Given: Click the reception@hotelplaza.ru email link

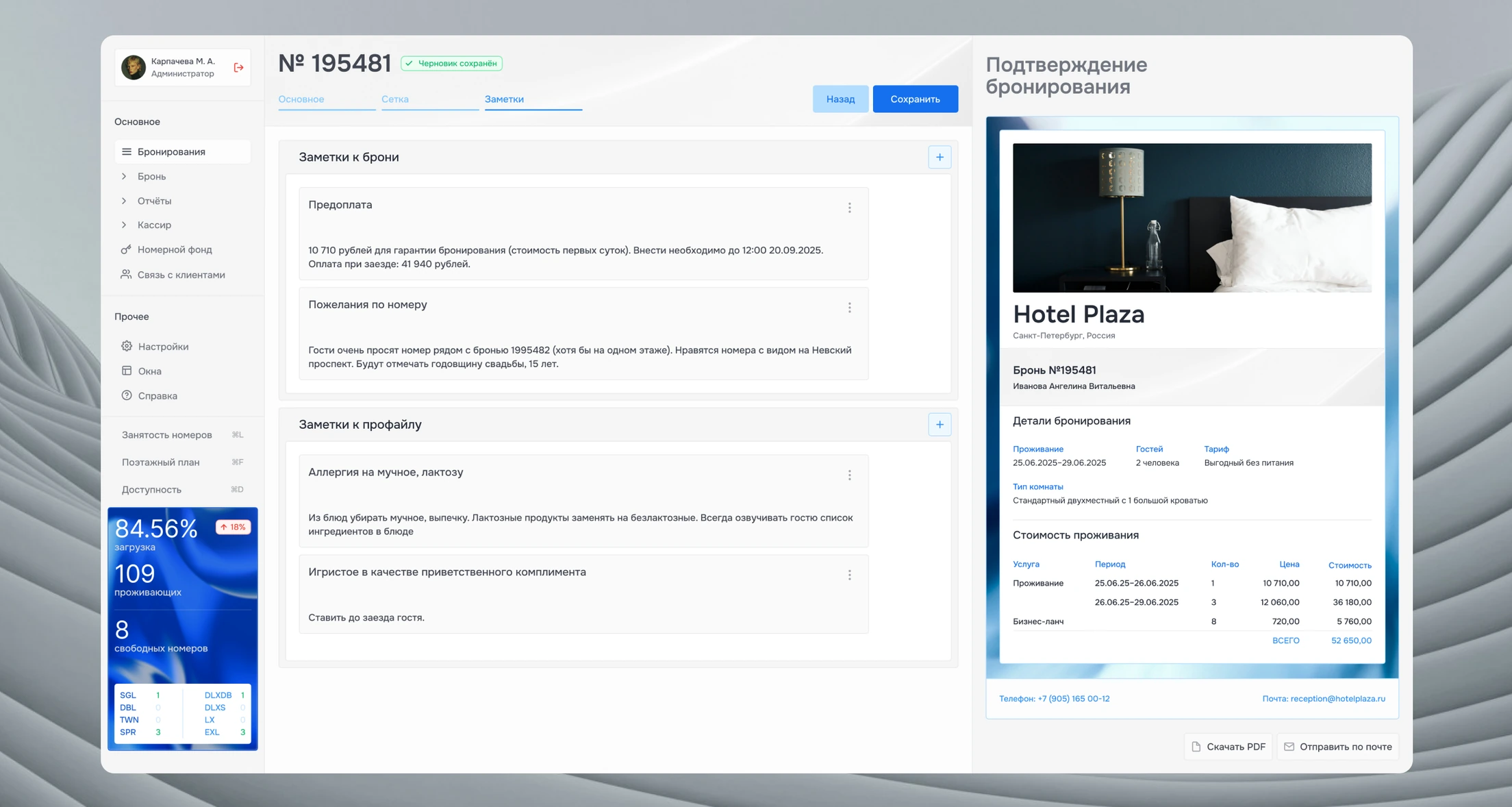Looking at the screenshot, I should point(1337,699).
